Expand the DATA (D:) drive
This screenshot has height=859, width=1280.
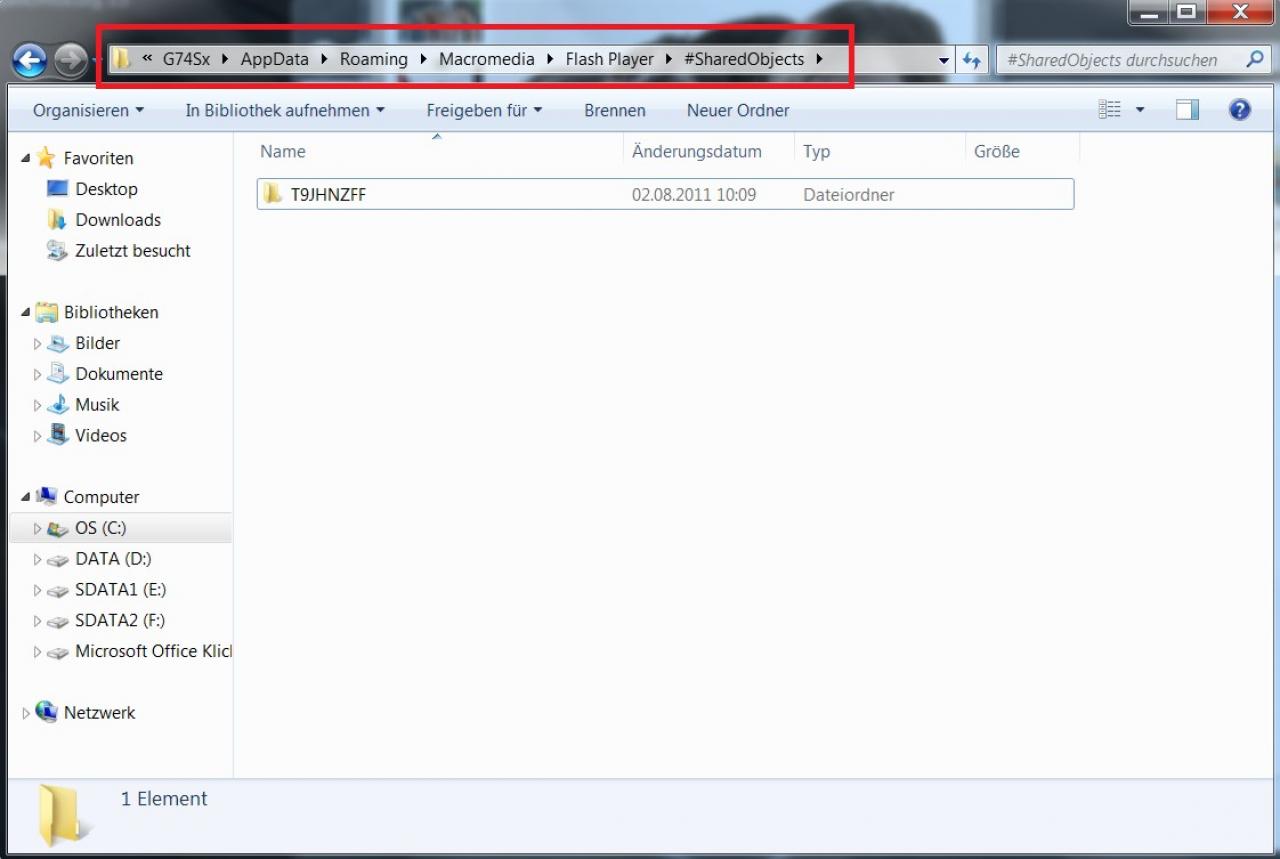(38, 560)
